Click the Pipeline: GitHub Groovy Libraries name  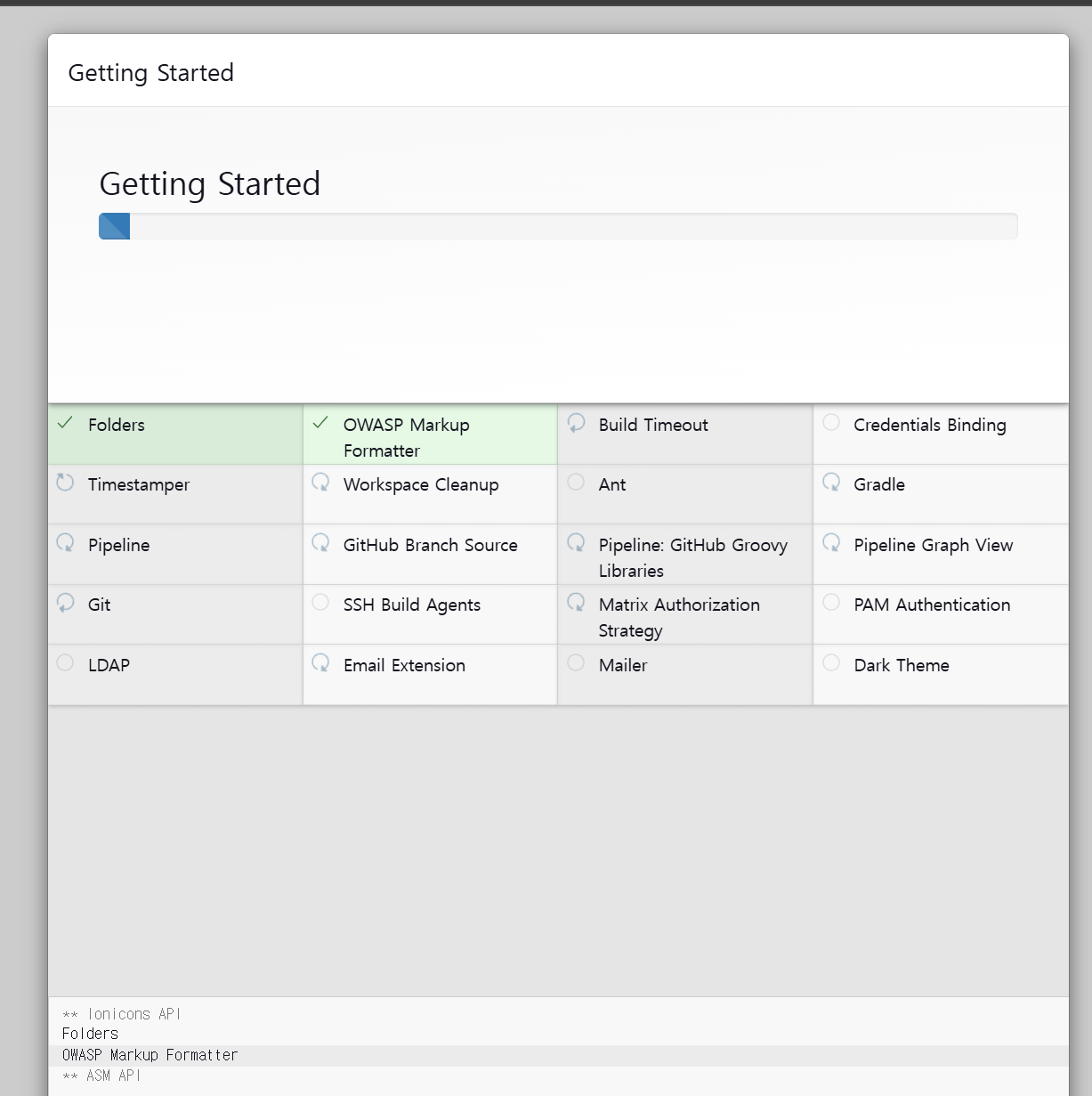point(693,557)
